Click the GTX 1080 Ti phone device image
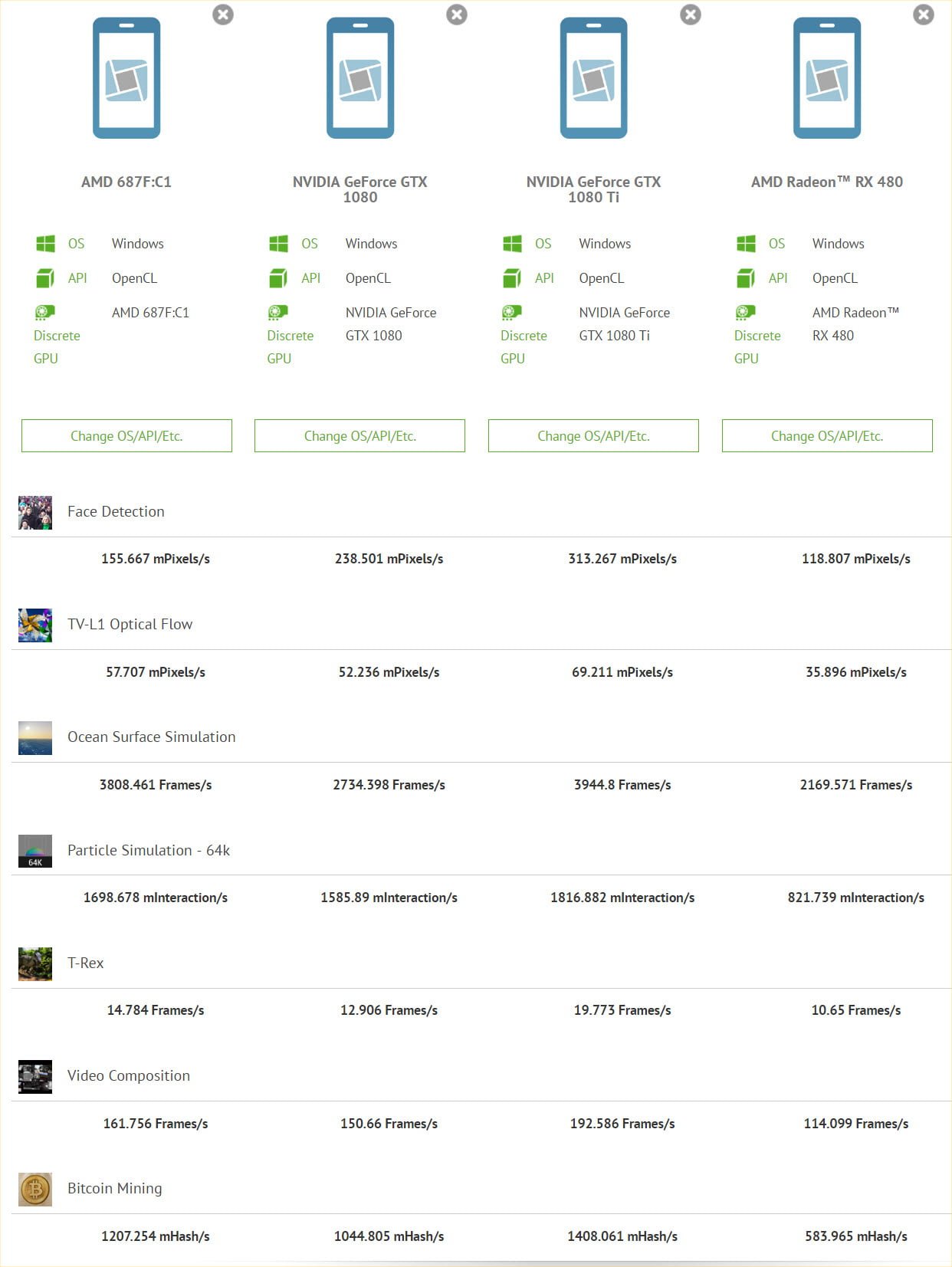This screenshot has width=952, height=1267. [593, 78]
